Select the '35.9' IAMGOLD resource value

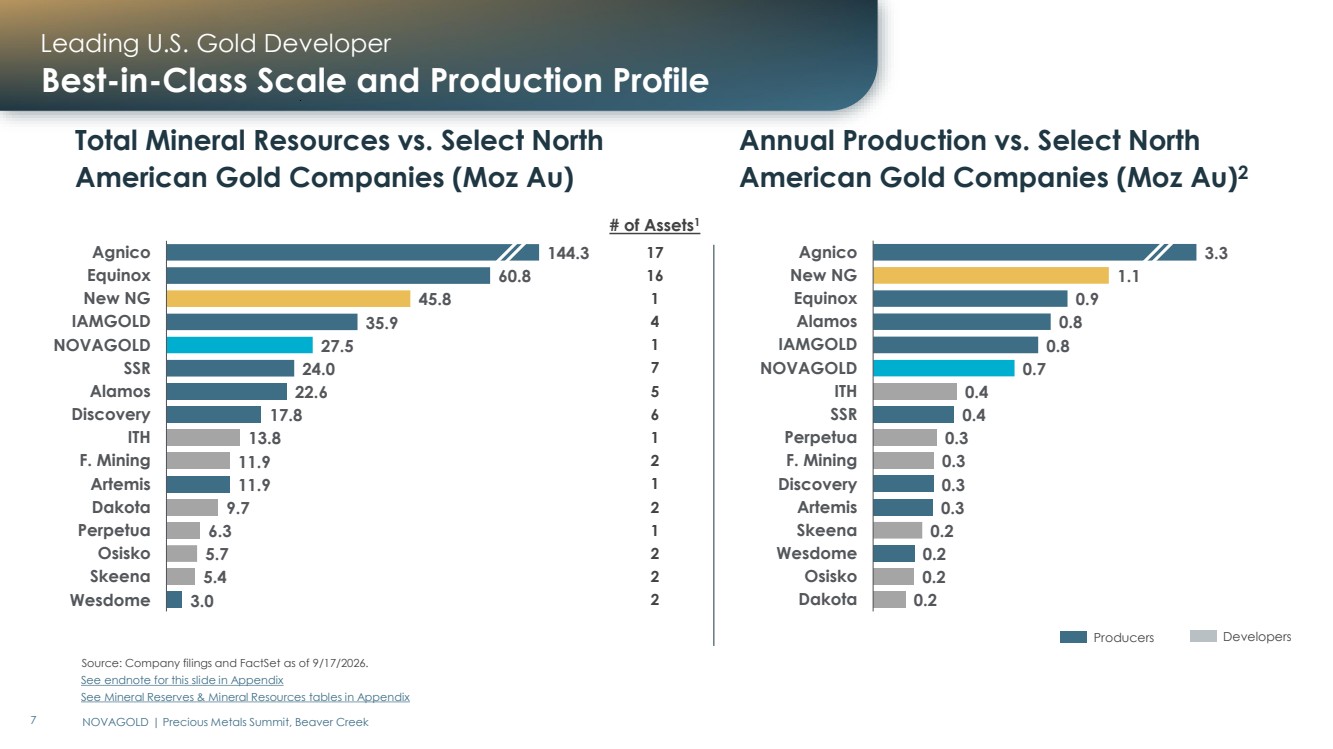point(382,323)
